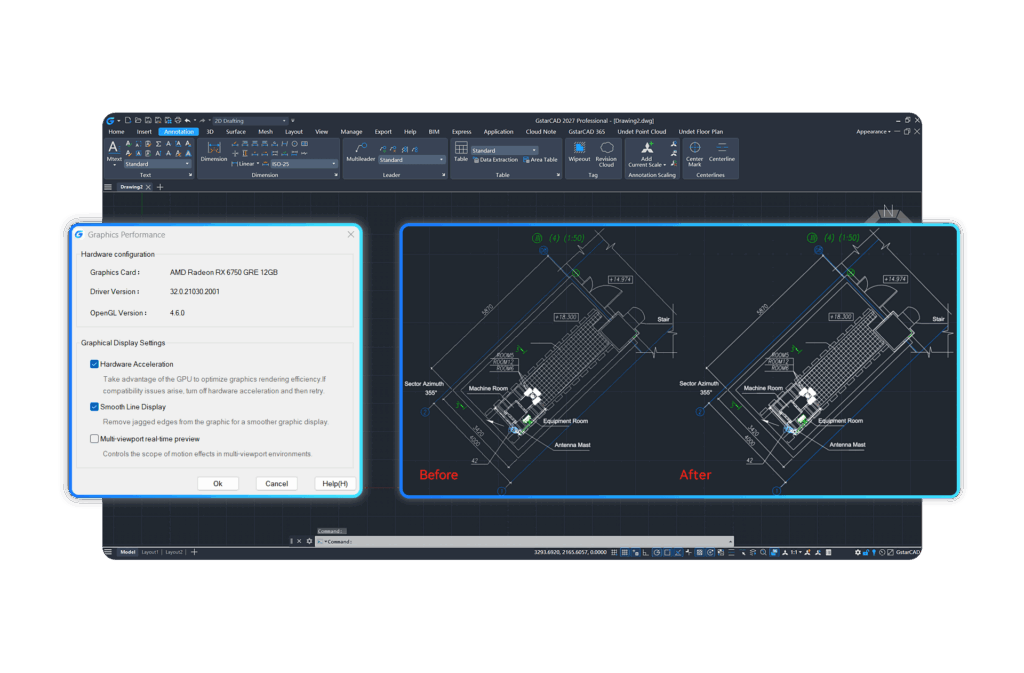This screenshot has width=1024, height=673.
Task: Click the Open file folder icon
Action: coord(138,121)
